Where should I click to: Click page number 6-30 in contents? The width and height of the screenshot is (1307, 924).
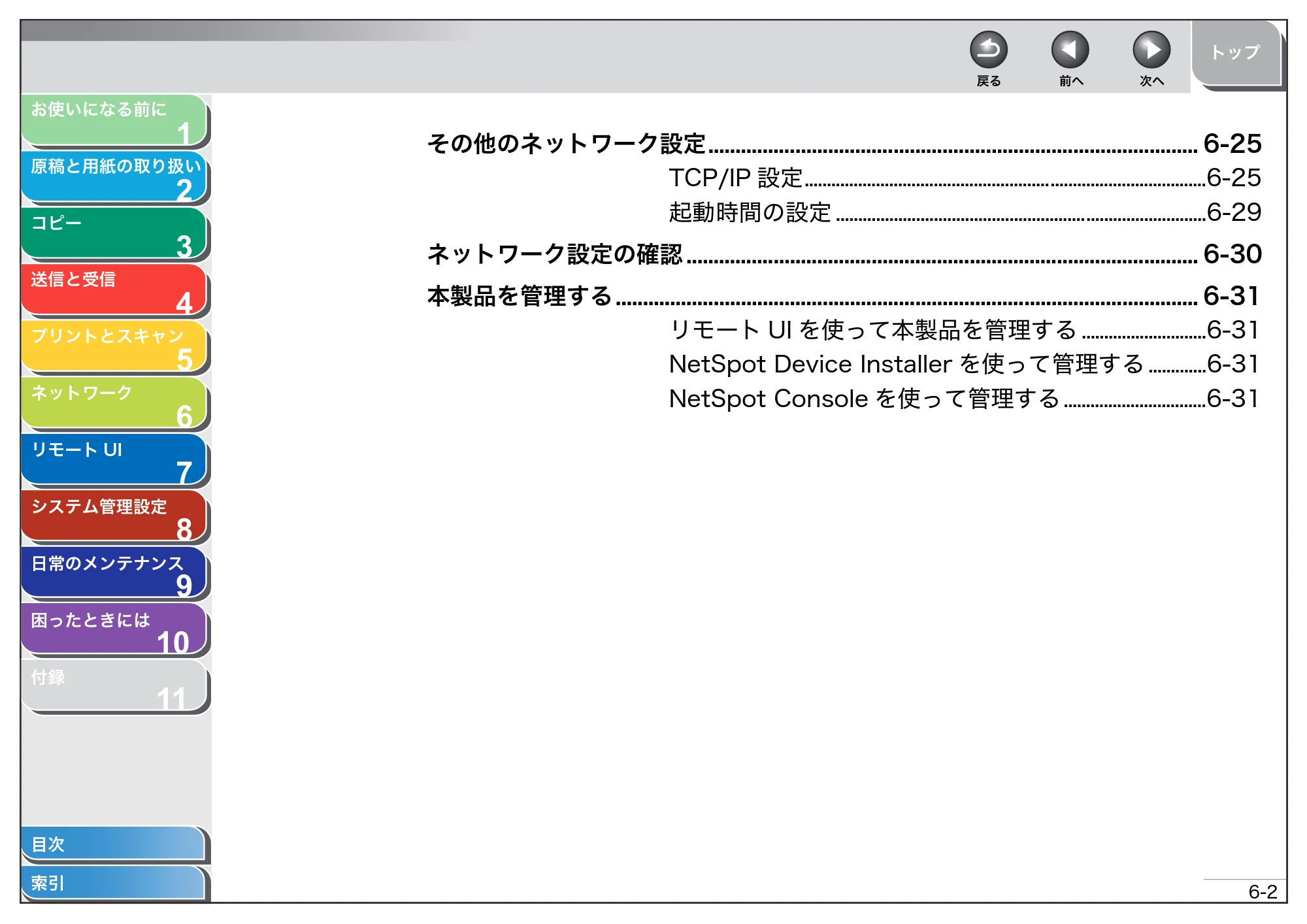[x=1233, y=254]
